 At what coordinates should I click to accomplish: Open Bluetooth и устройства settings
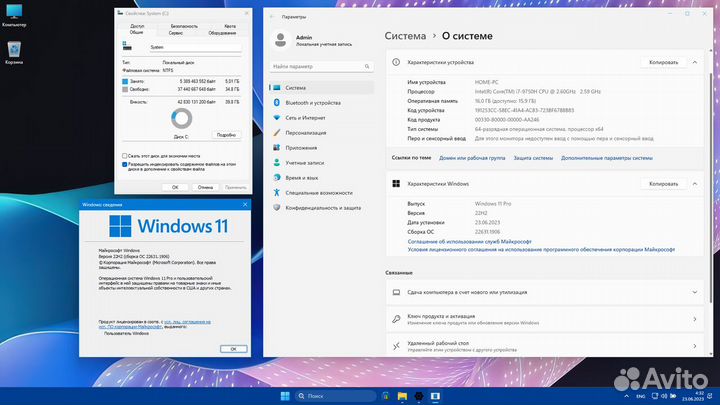coord(321,103)
